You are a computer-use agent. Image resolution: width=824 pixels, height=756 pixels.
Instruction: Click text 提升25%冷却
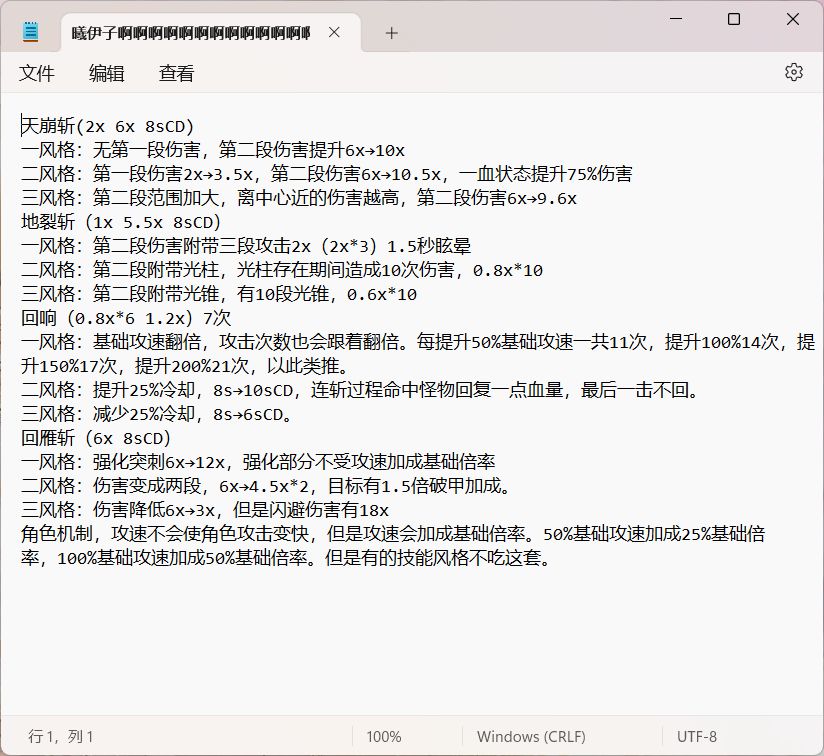click(144, 390)
